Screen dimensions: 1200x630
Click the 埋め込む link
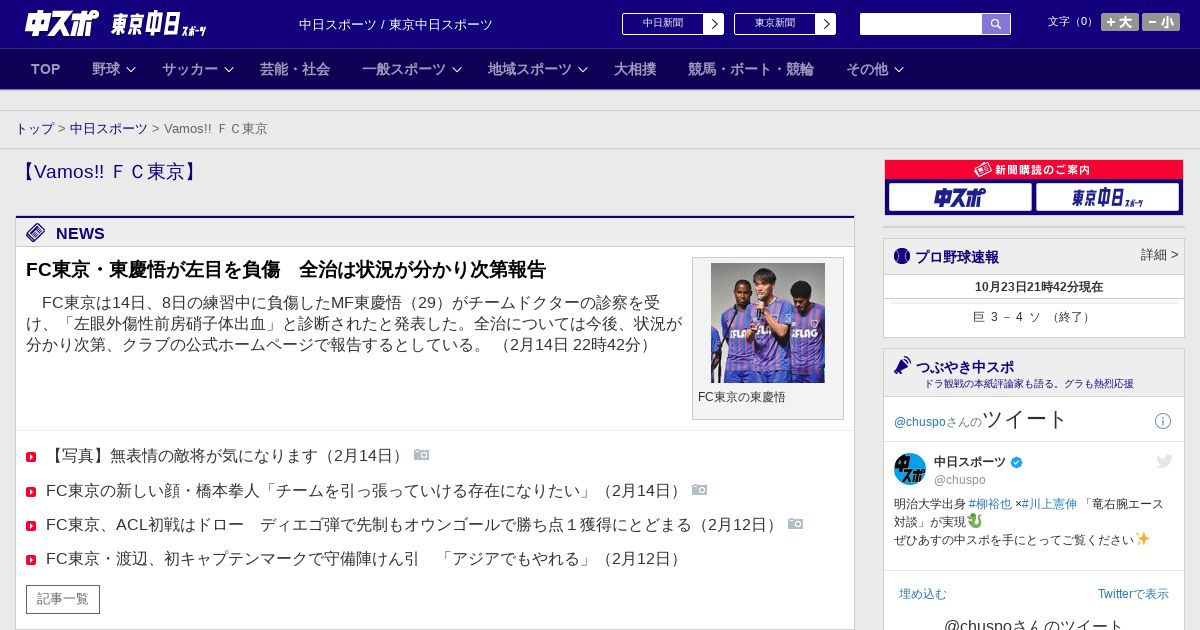(922, 594)
